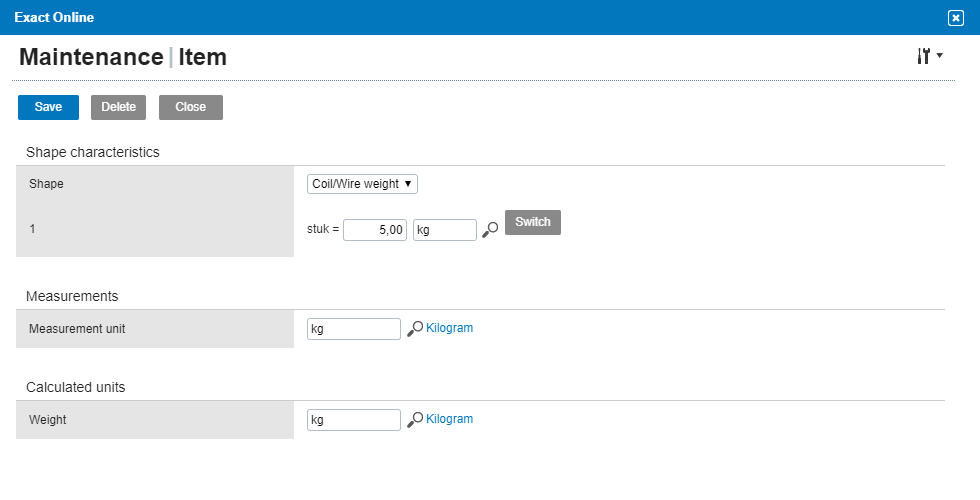
Task: Click the Calculated units heading
Action: [76, 388]
